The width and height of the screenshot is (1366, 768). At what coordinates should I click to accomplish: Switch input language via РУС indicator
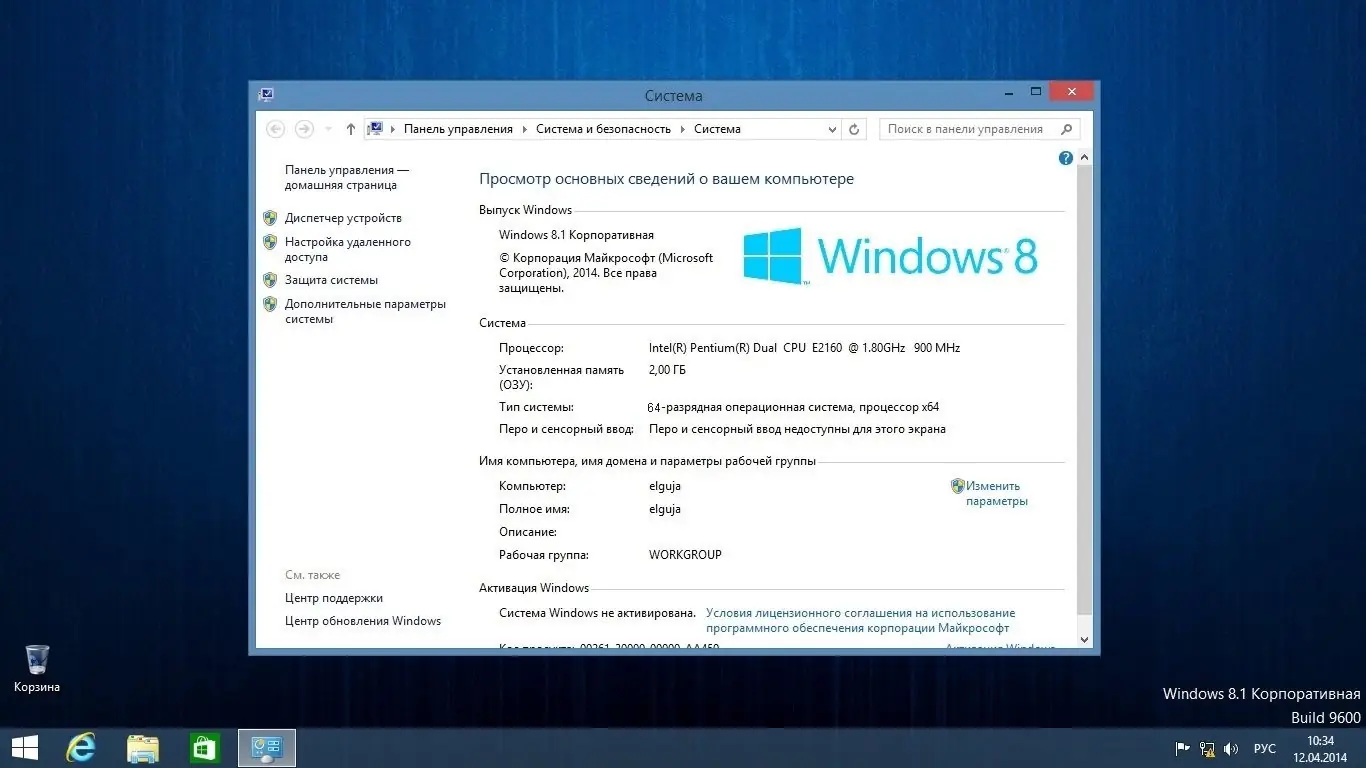pos(1265,749)
